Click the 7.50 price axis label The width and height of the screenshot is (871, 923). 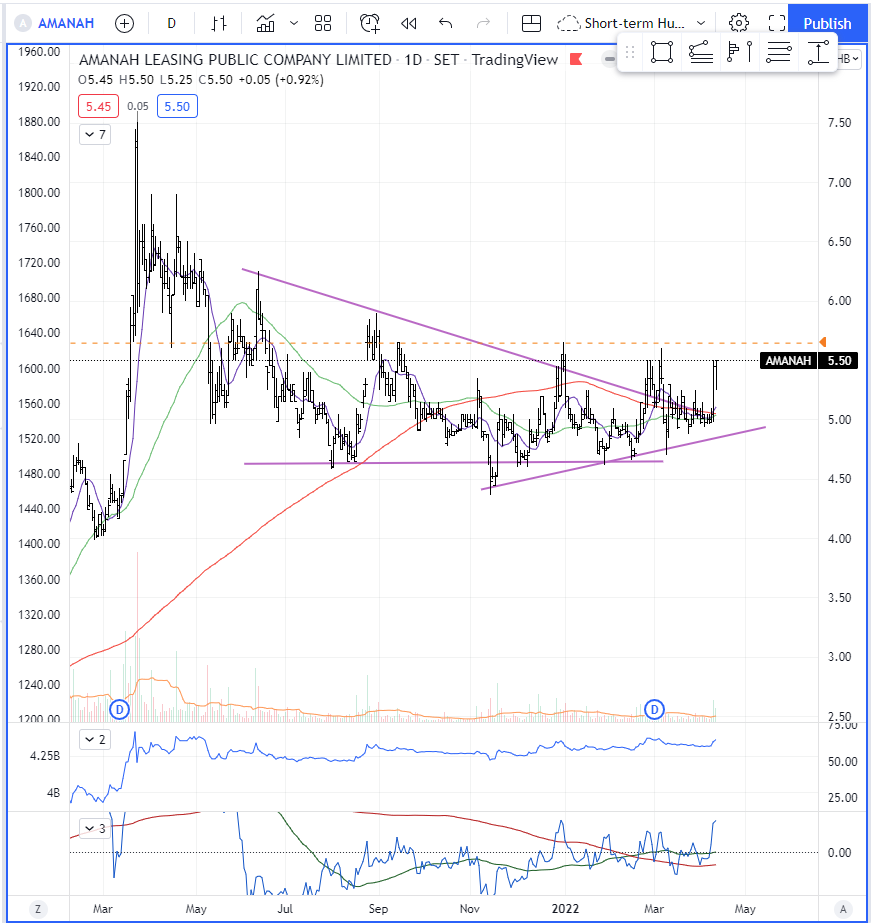click(x=839, y=122)
